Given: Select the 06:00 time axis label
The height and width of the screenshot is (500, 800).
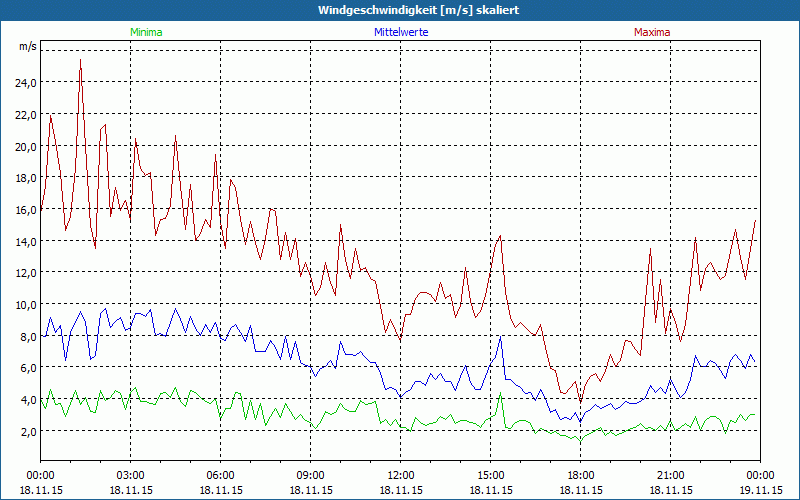Looking at the screenshot, I should point(221,475).
